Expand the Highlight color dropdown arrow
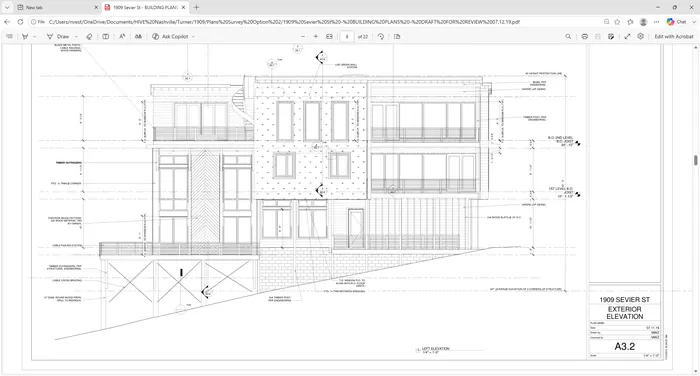The height and width of the screenshot is (376, 700). click(x=34, y=37)
